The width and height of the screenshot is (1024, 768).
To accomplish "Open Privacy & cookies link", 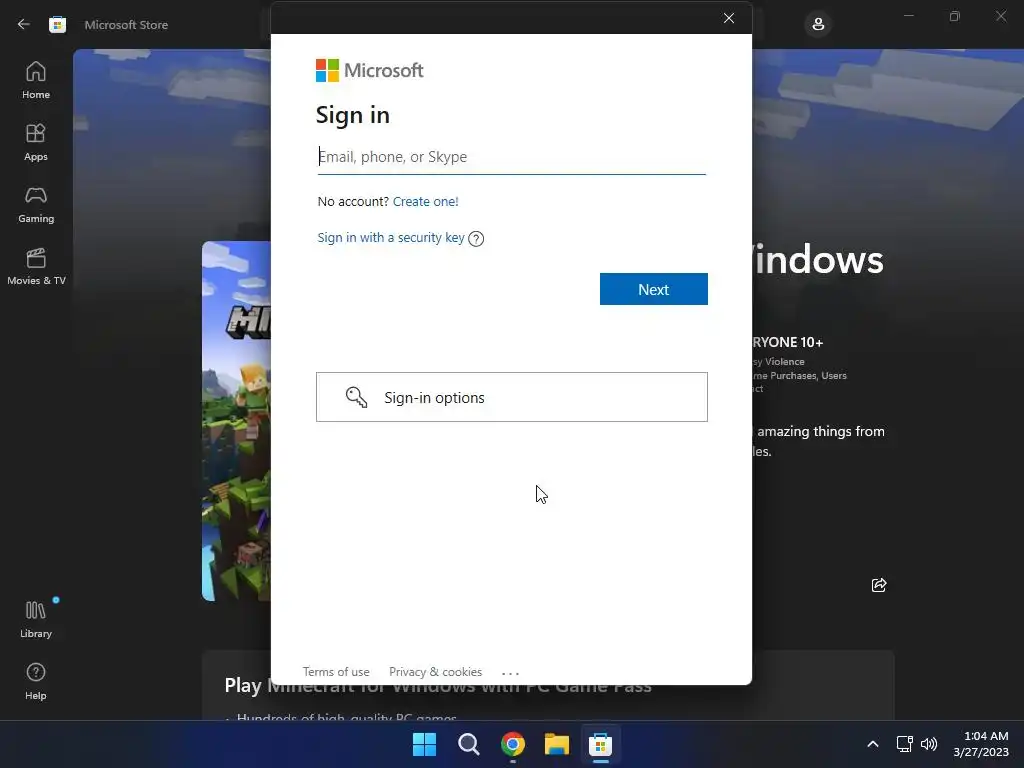I will tap(436, 672).
